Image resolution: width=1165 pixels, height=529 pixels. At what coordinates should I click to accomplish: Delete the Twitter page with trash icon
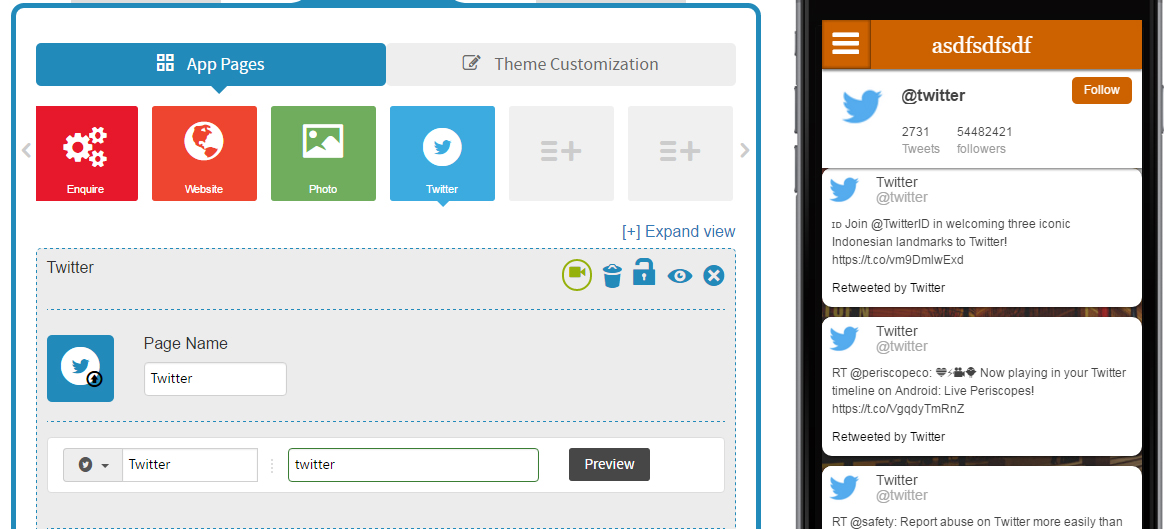[x=611, y=276]
